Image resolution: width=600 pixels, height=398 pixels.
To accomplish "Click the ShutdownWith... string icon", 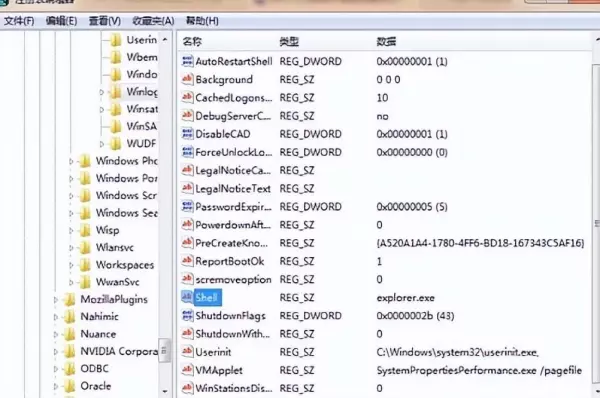I will tap(188, 334).
